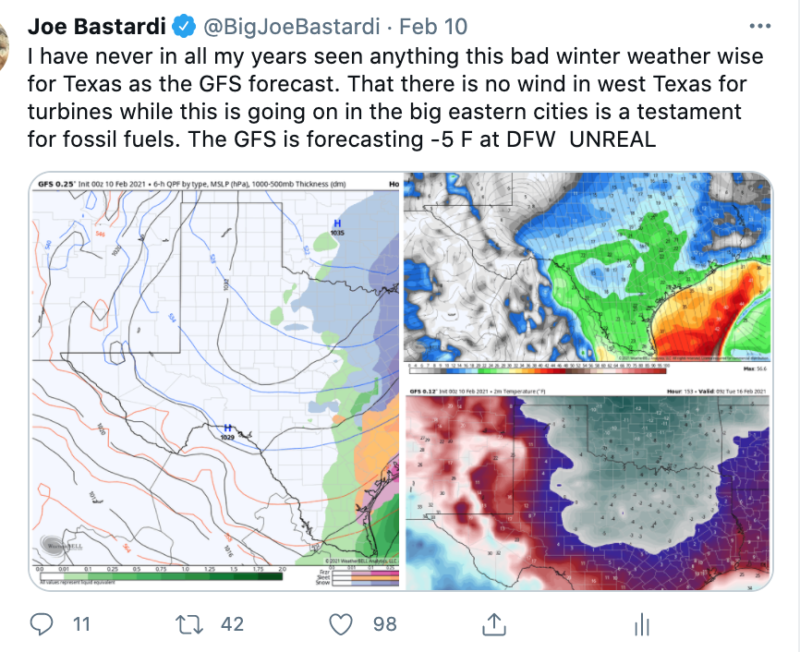Open the Feb 10 timestamp link

point(433,27)
